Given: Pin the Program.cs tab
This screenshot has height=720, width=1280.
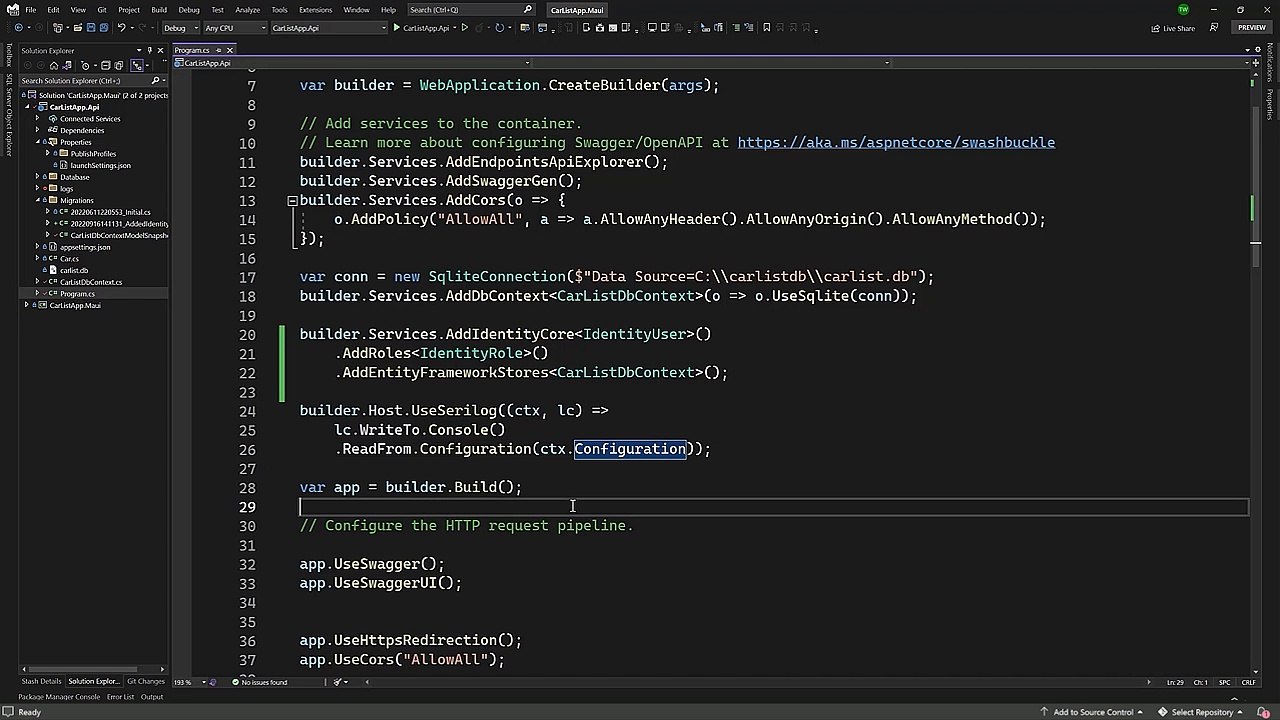Looking at the screenshot, I should 218,50.
